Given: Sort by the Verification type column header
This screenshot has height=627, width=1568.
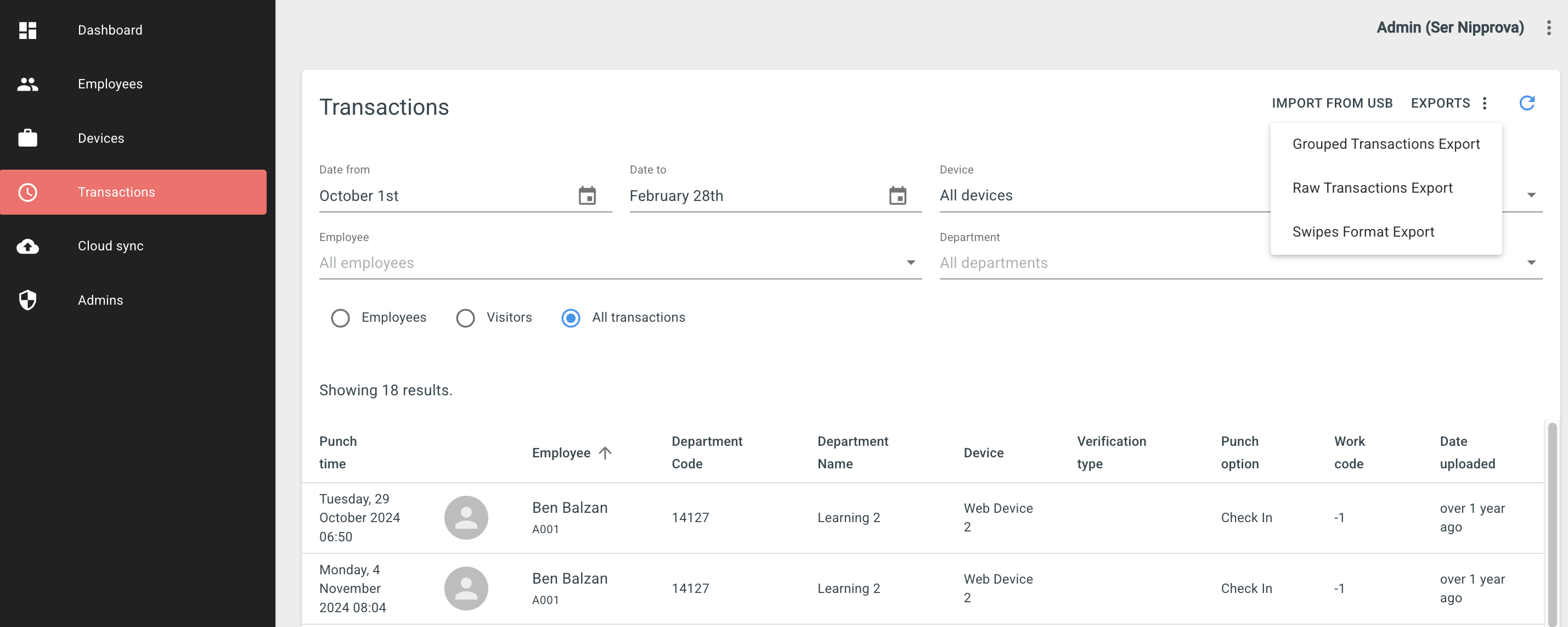Looking at the screenshot, I should [x=1111, y=453].
